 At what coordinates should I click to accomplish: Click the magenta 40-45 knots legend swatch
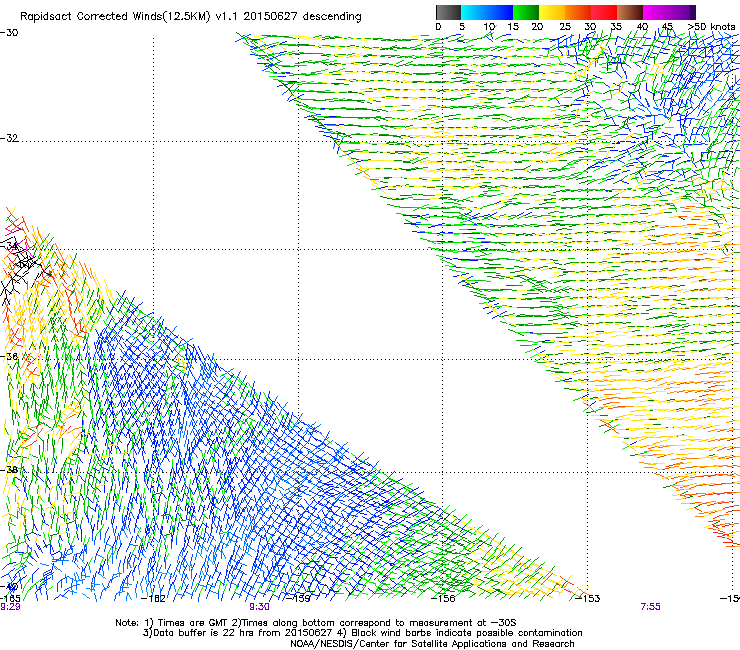[656, 12]
